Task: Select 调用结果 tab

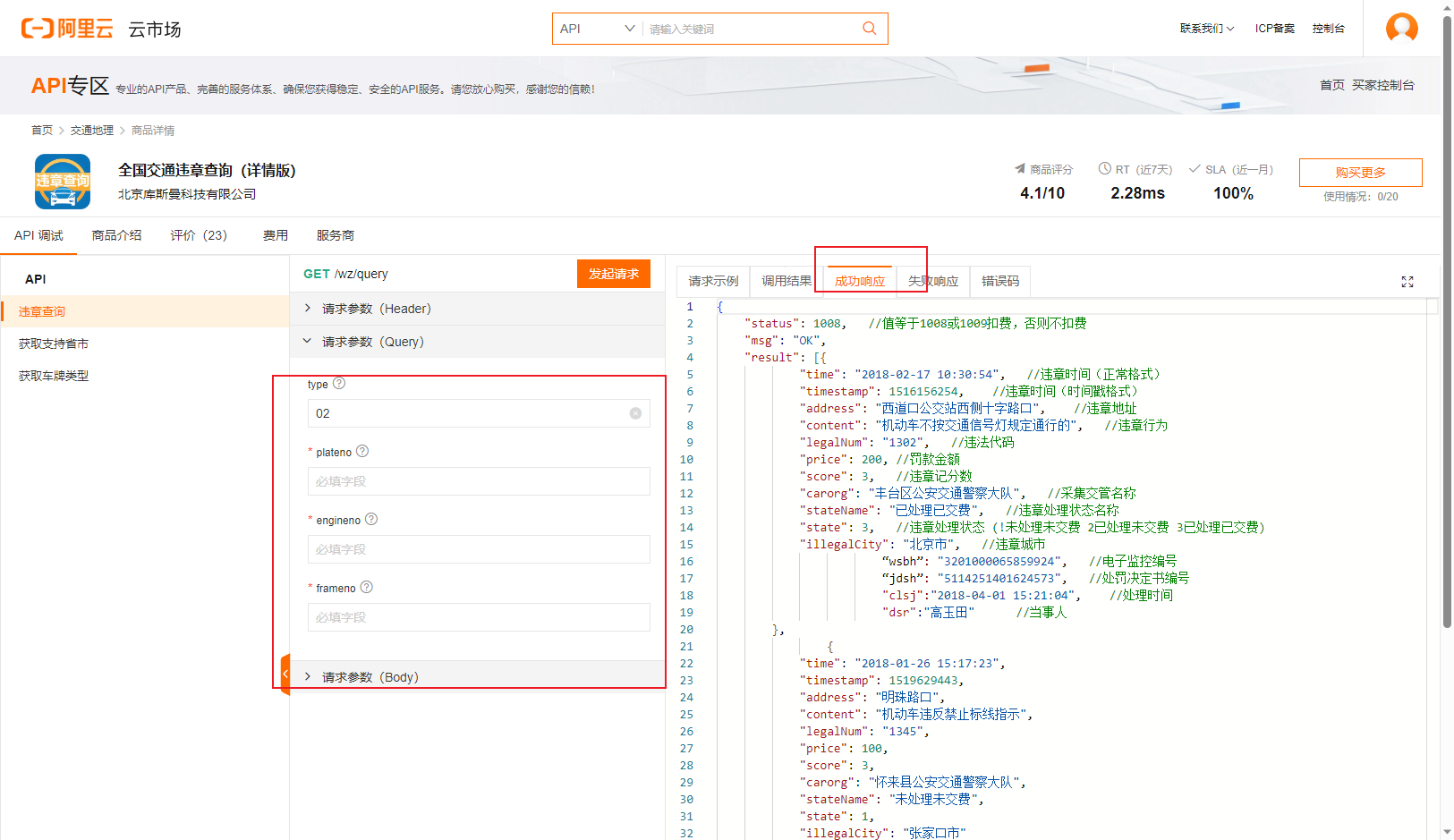Action: (787, 281)
